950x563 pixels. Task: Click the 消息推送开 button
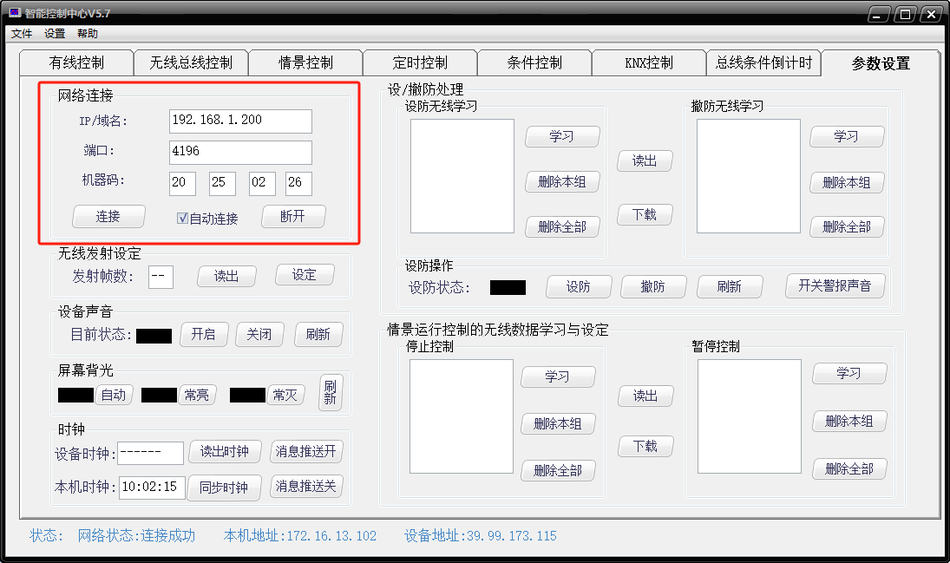[307, 451]
